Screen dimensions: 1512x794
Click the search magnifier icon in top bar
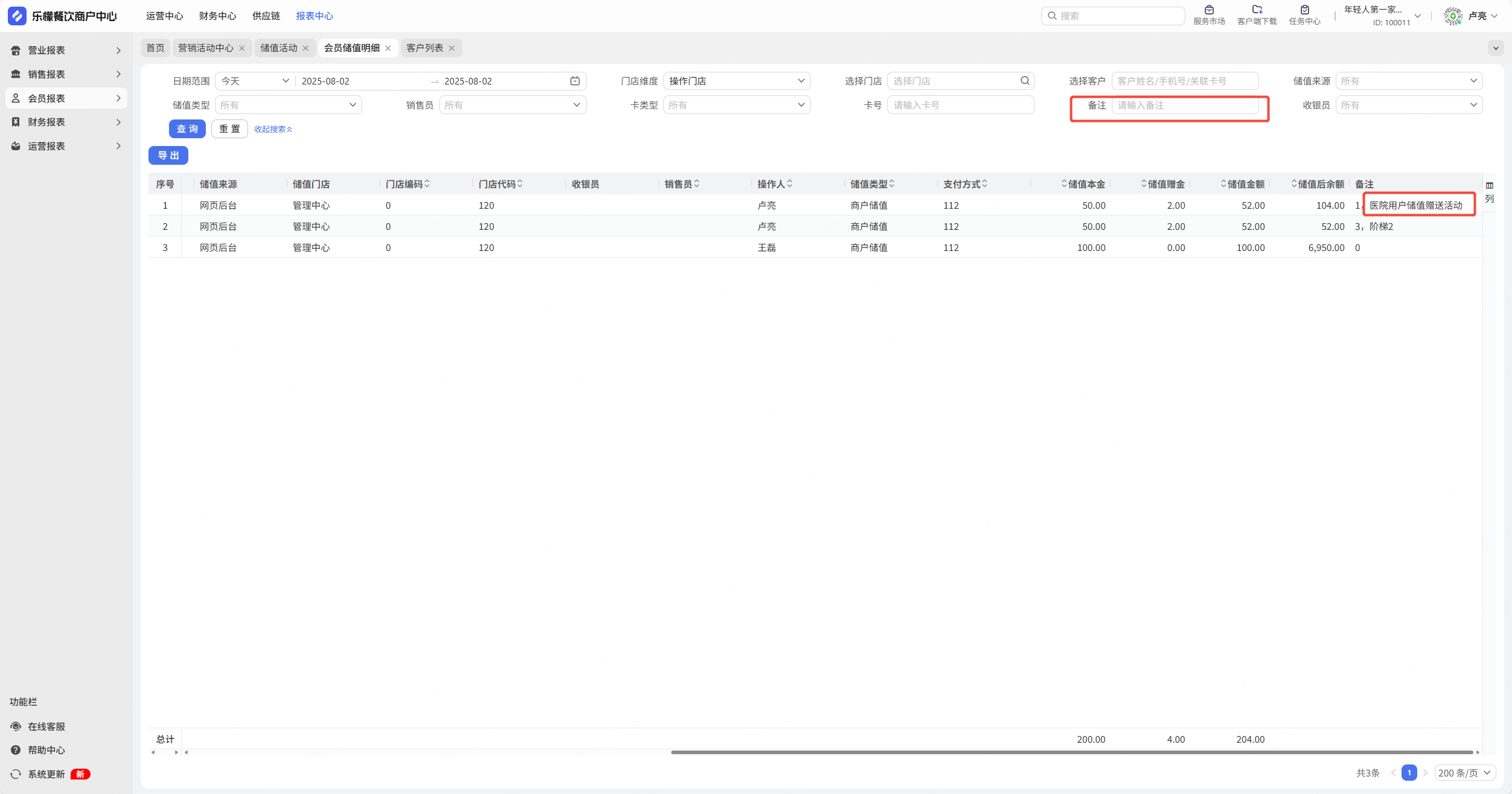(1052, 16)
